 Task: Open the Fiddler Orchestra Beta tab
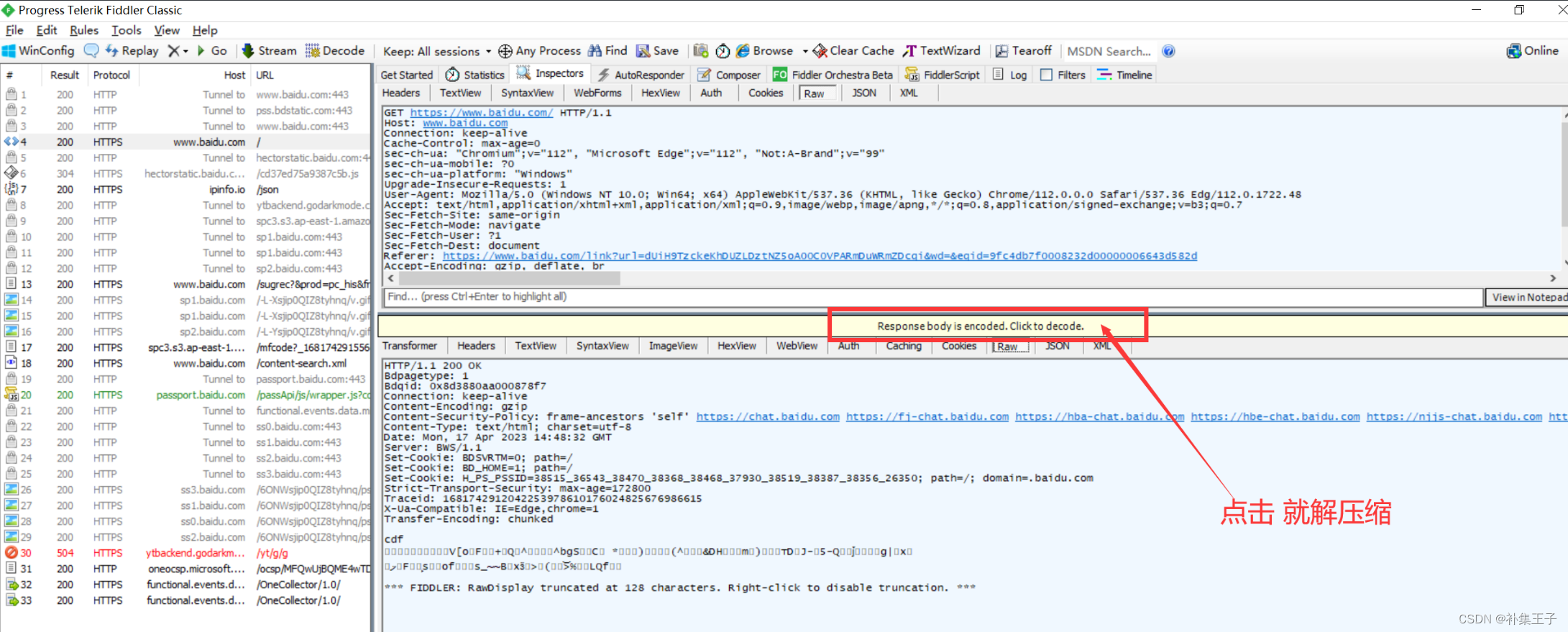click(x=833, y=75)
